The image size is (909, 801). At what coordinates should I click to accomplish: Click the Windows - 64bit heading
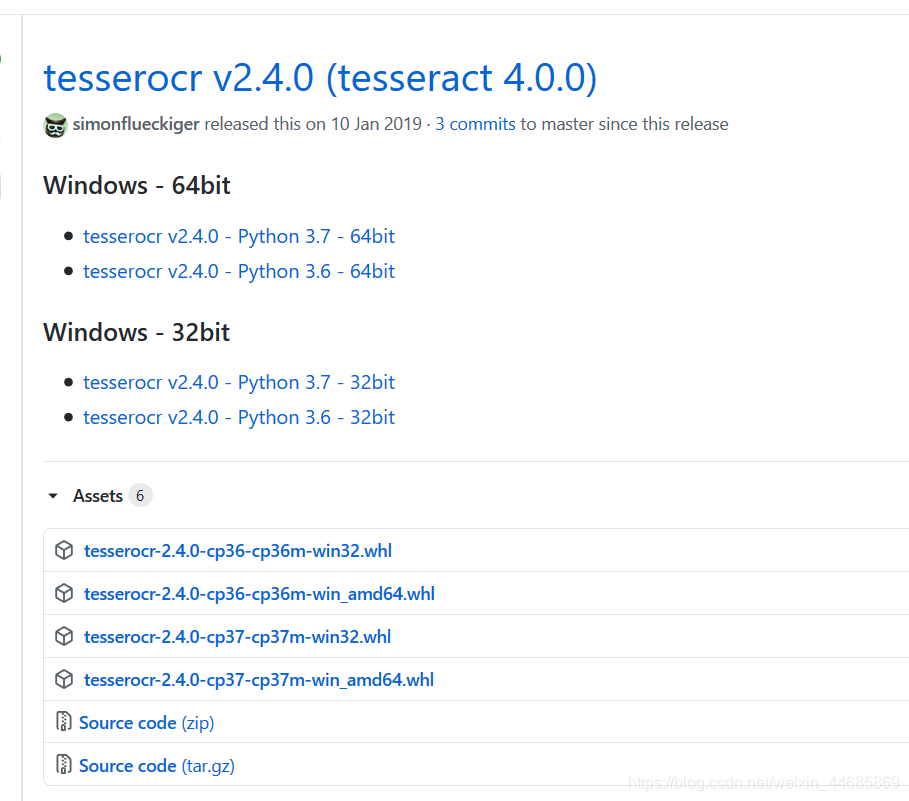pyautogui.click(x=137, y=186)
